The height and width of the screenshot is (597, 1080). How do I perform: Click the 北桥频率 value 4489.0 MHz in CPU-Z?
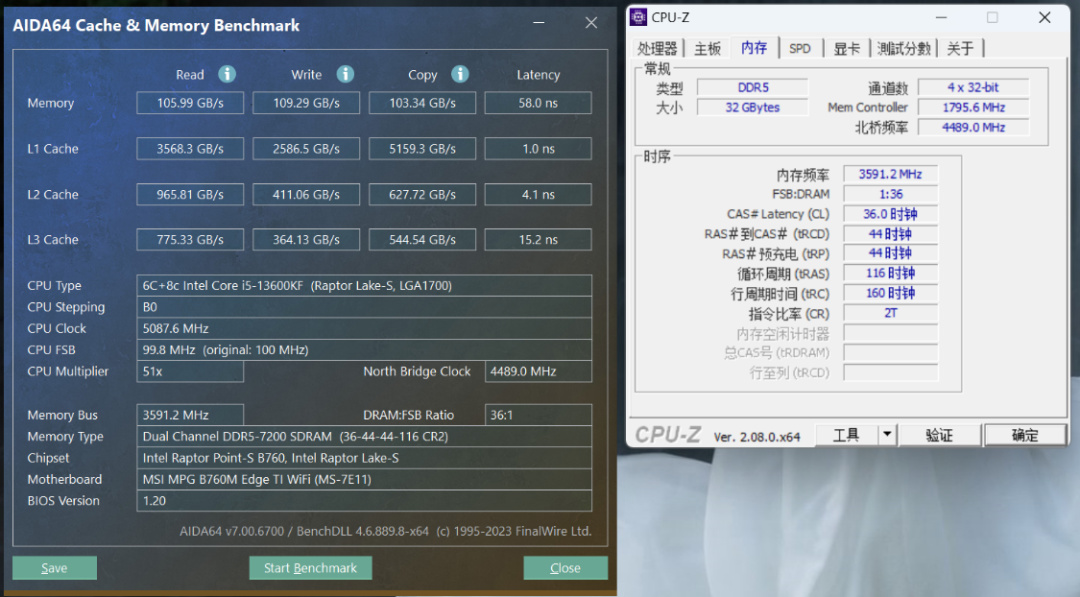[x=973, y=127]
